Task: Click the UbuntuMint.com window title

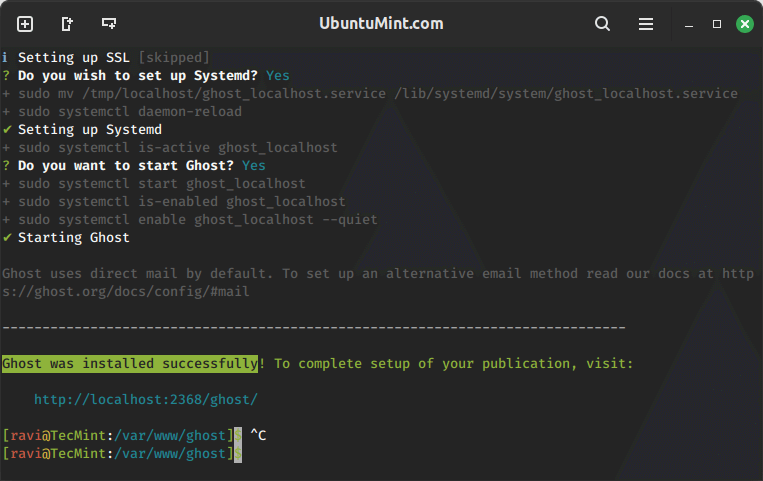Action: 381,23
